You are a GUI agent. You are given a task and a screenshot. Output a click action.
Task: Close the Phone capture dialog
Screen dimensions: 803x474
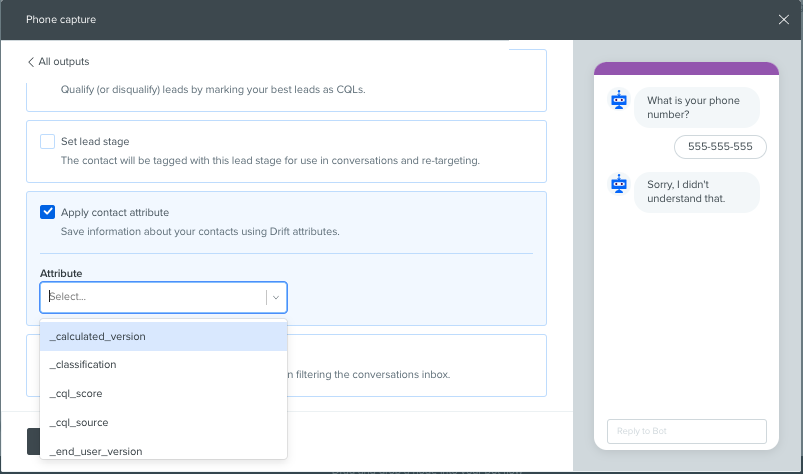click(784, 19)
